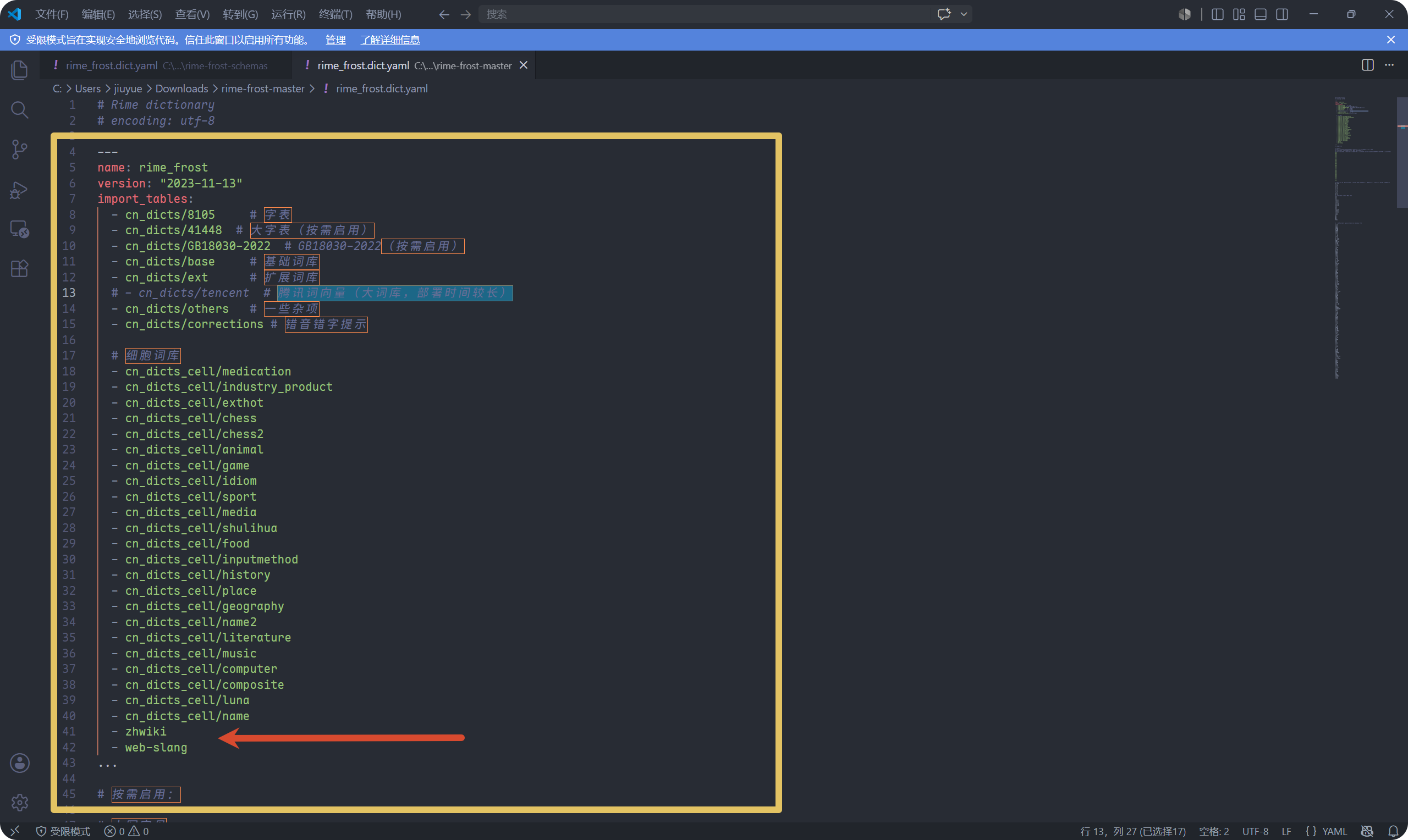This screenshot has width=1408, height=840.
Task: Click the jiuyue breadcrumb segment
Action: [x=128, y=89]
